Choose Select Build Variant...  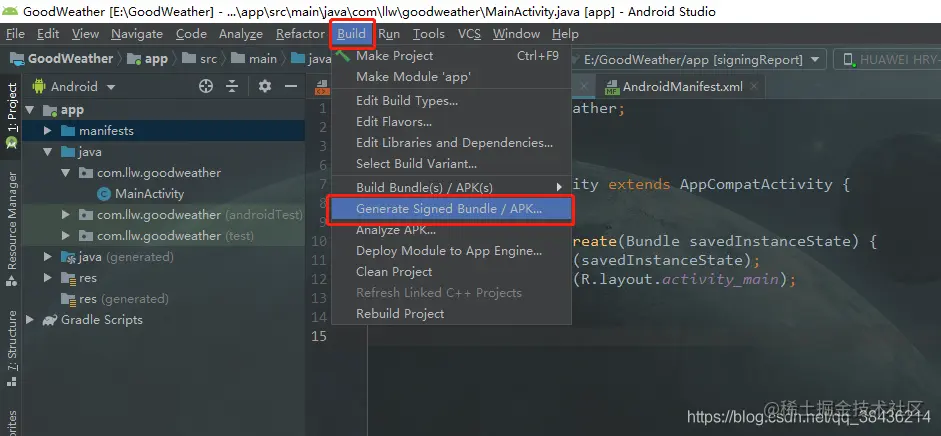point(451,164)
